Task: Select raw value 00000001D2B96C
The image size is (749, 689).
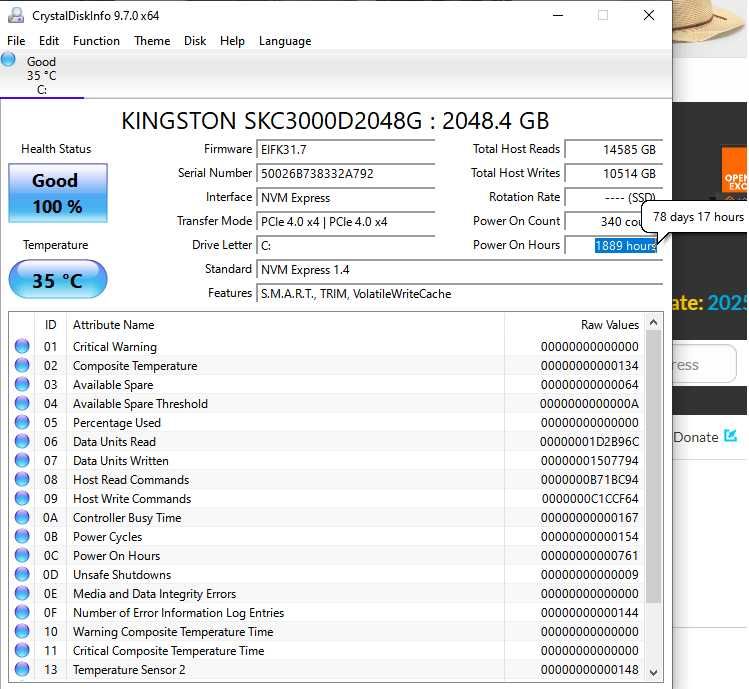Action: (x=589, y=441)
